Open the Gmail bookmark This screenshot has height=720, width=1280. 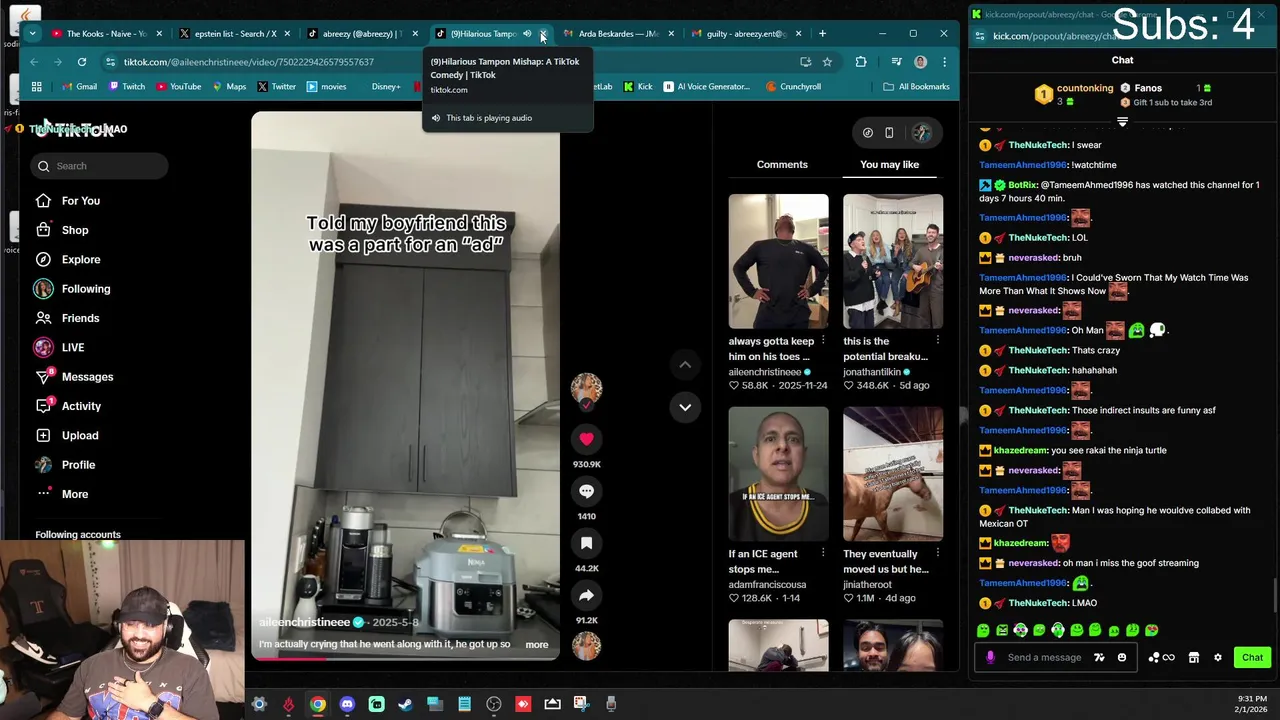79,87
